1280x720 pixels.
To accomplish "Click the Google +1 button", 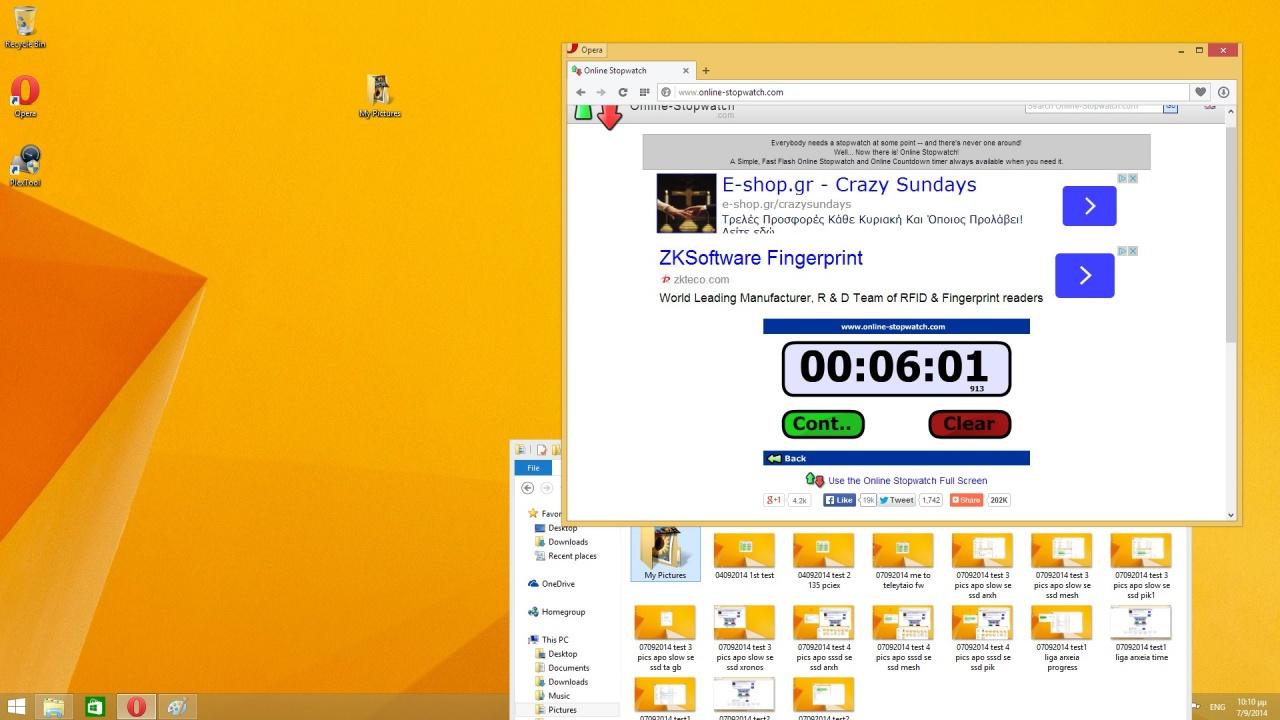I will coord(774,500).
